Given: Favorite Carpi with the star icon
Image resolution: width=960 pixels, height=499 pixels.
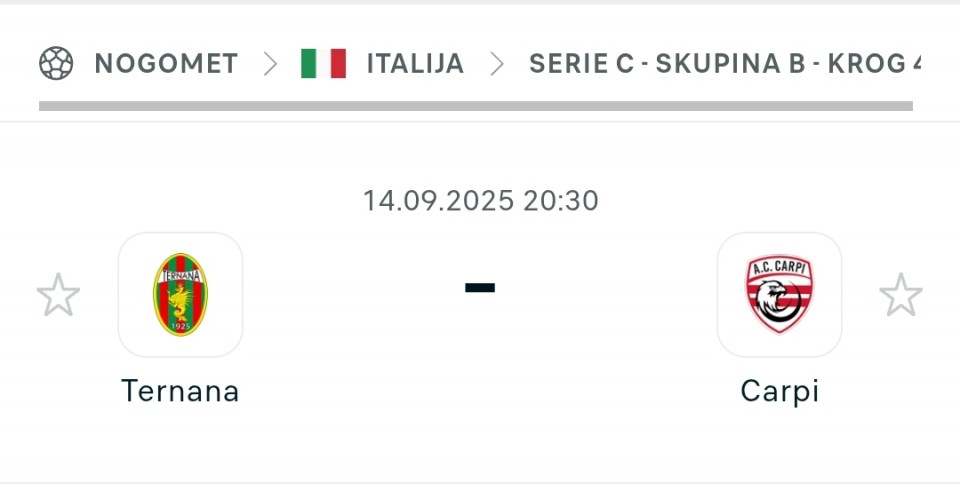Looking at the screenshot, I should 901,295.
